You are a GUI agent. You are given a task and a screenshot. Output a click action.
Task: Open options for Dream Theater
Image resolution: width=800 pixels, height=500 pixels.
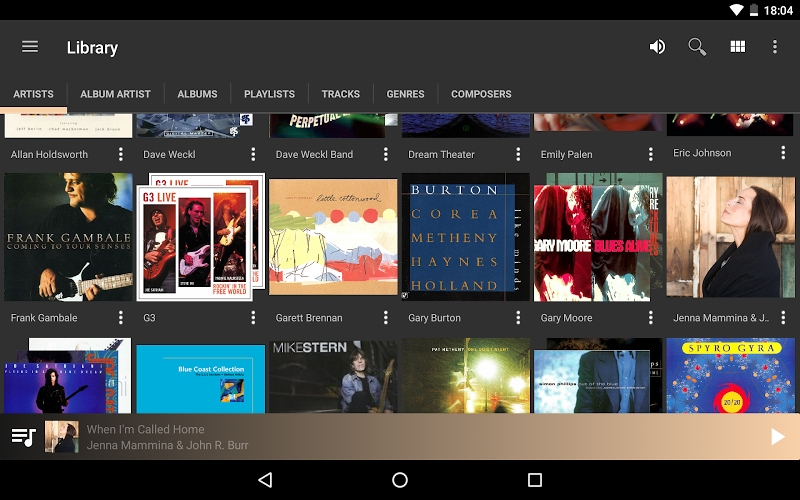coord(518,155)
